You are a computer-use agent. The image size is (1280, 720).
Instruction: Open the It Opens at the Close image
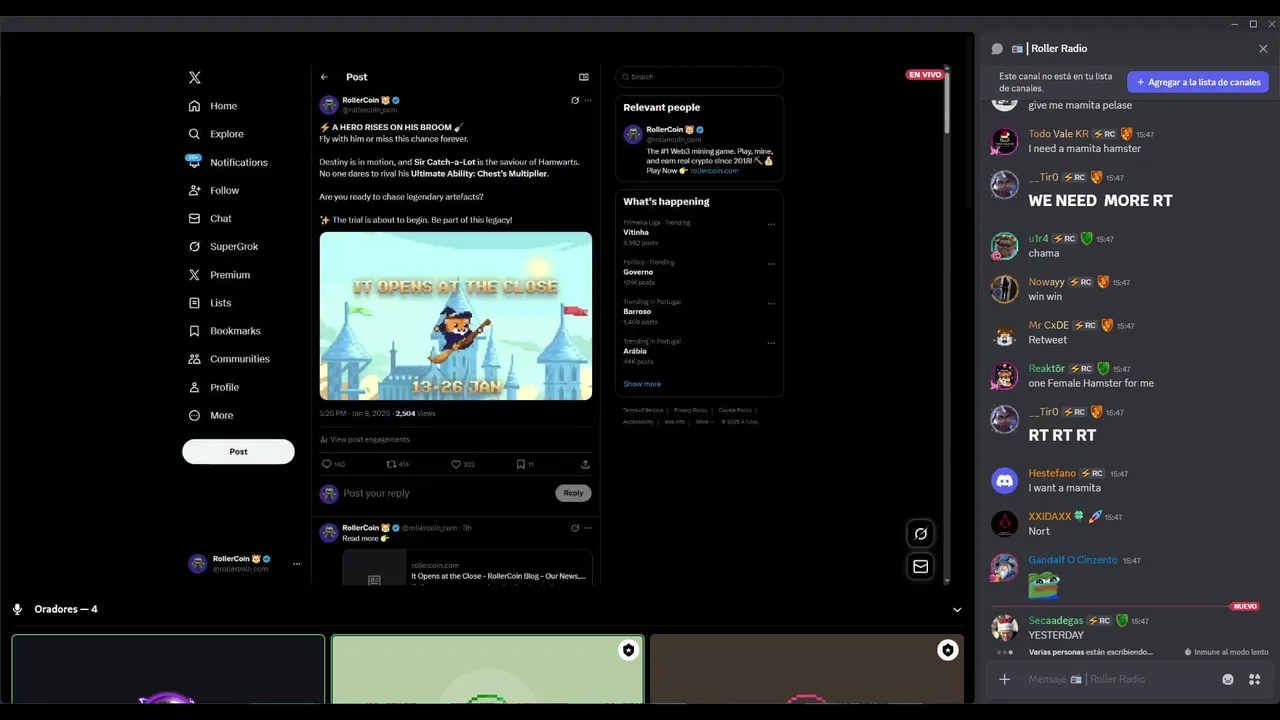tap(456, 316)
